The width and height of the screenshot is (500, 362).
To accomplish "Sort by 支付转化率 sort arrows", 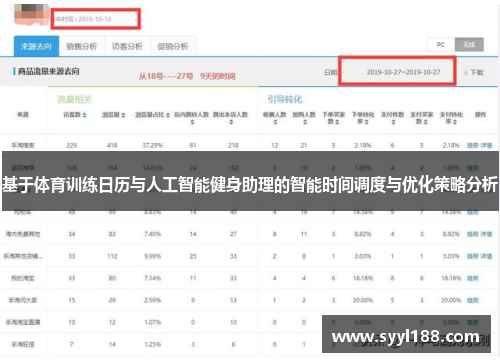I will pyautogui.click(x=455, y=122).
